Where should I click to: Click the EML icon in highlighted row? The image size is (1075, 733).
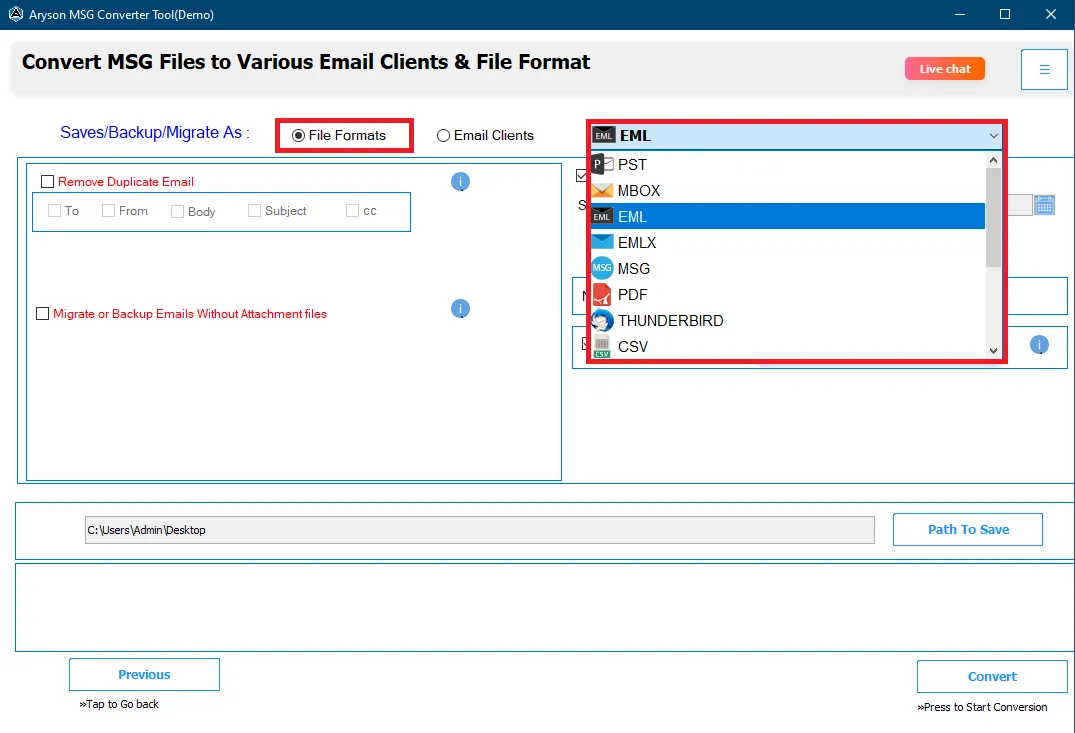pos(602,217)
